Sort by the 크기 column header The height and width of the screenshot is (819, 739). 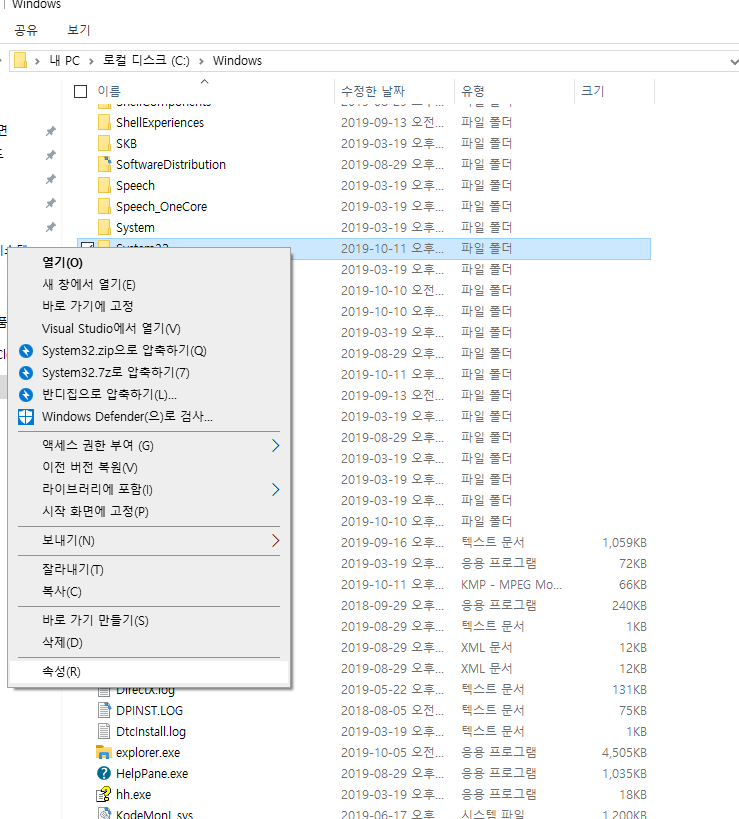pyautogui.click(x=593, y=91)
